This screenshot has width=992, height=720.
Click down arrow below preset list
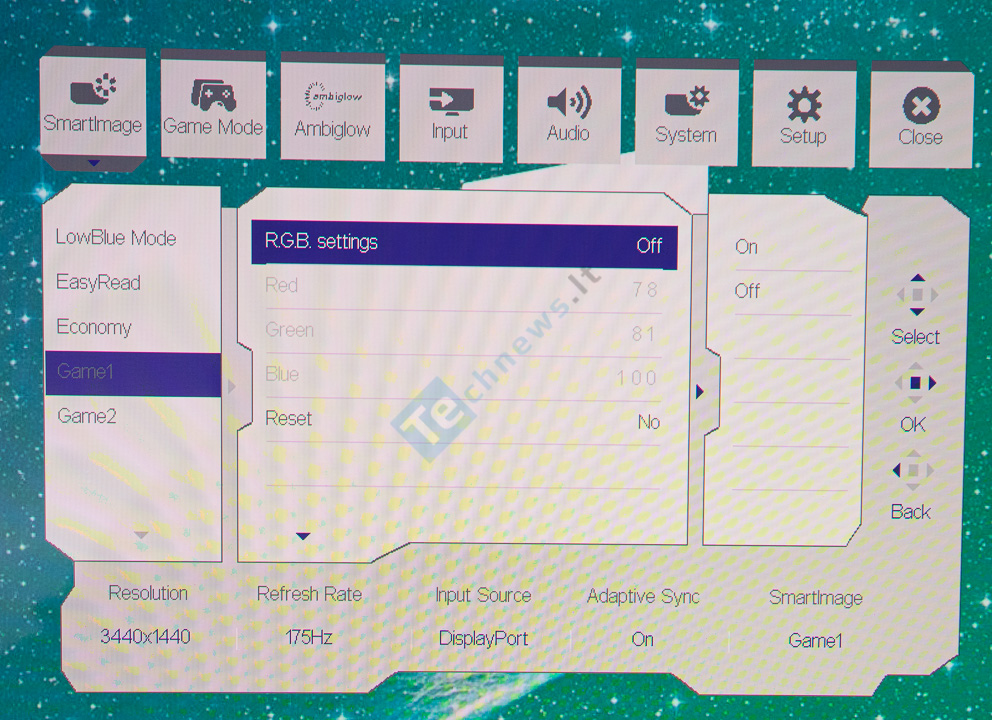(x=141, y=535)
